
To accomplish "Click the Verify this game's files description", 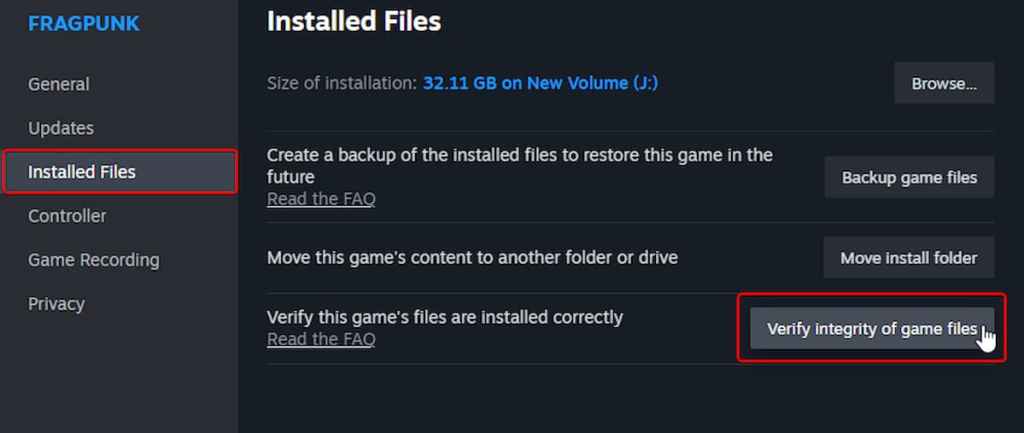I will 445,317.
